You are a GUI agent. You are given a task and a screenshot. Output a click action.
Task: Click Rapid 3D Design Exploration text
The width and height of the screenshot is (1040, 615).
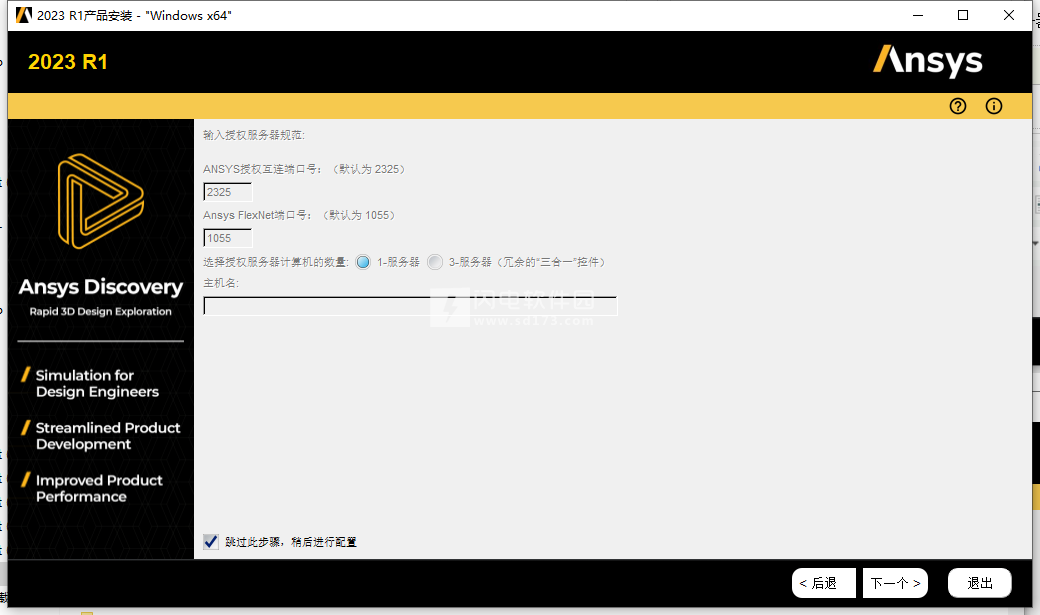101,311
